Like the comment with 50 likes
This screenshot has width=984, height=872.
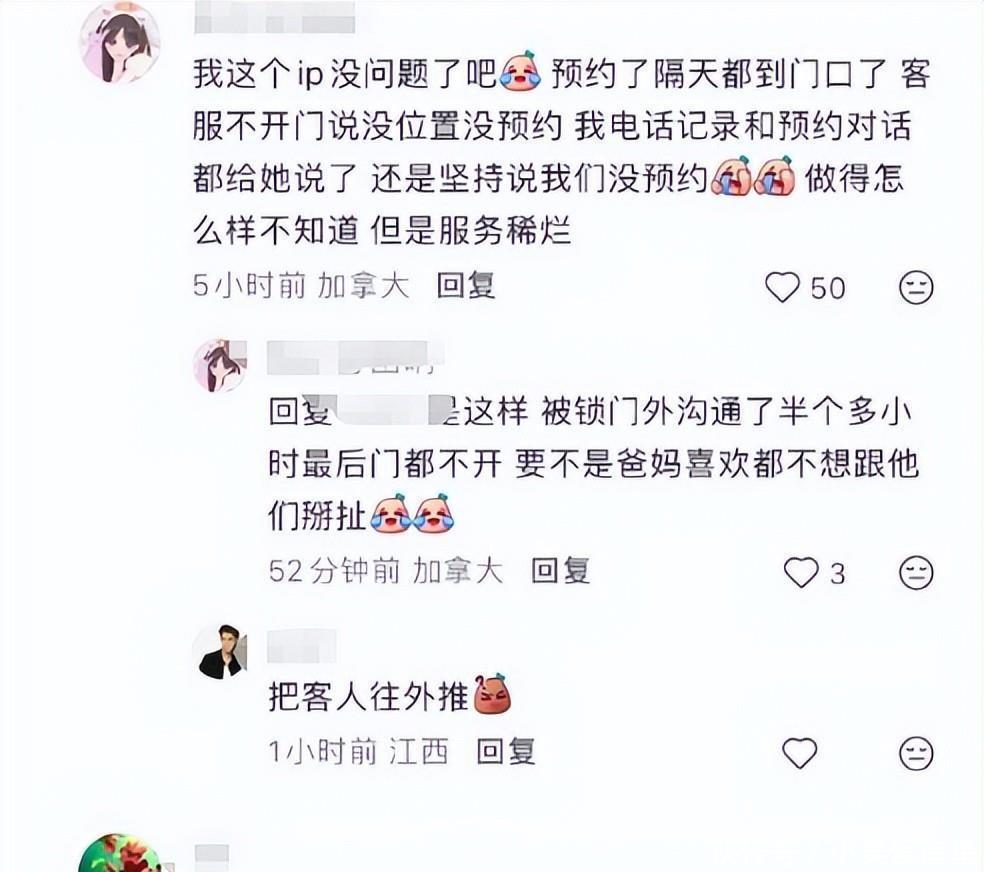[x=782, y=287]
